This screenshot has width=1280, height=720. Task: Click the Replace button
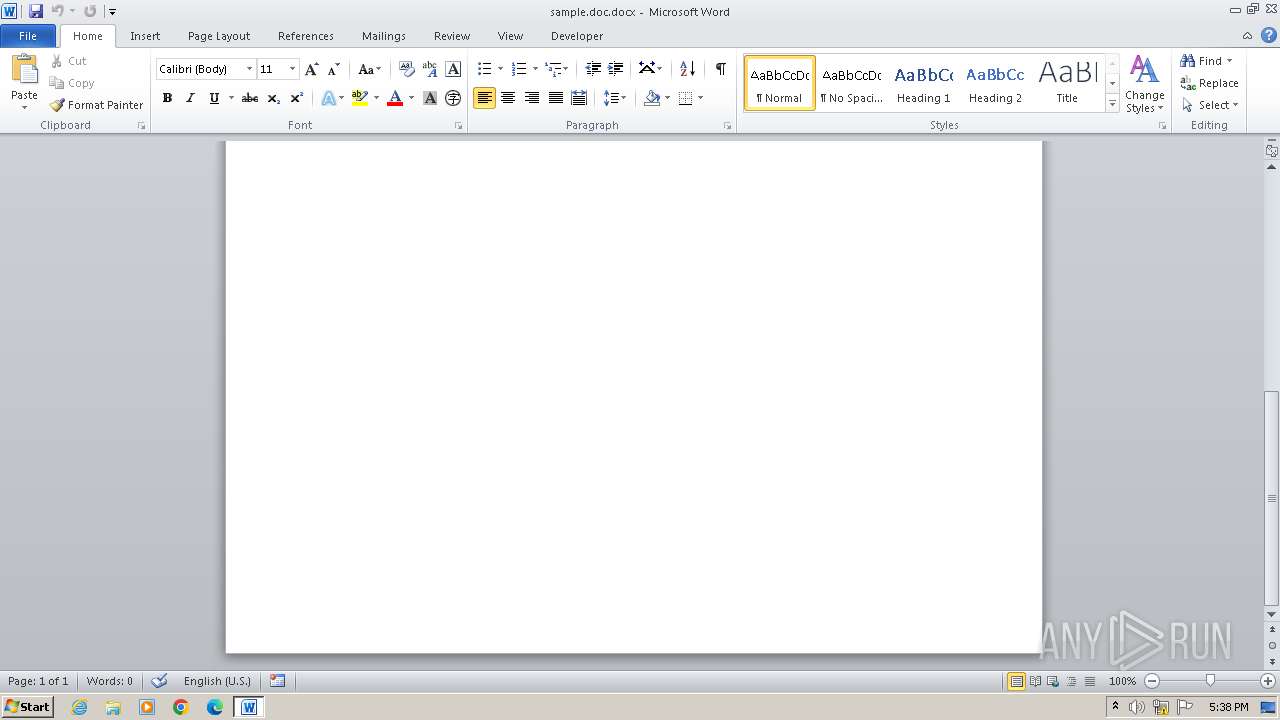point(1210,83)
